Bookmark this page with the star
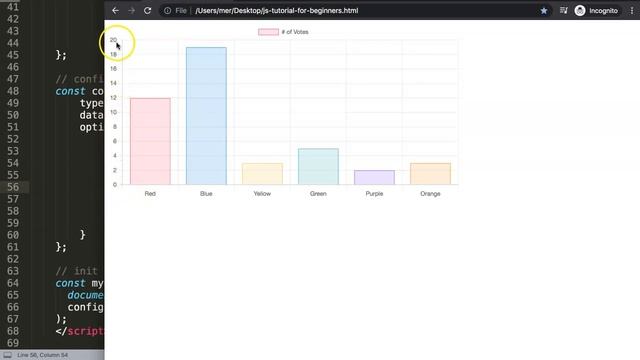Image resolution: width=640 pixels, height=360 pixels. click(544, 11)
